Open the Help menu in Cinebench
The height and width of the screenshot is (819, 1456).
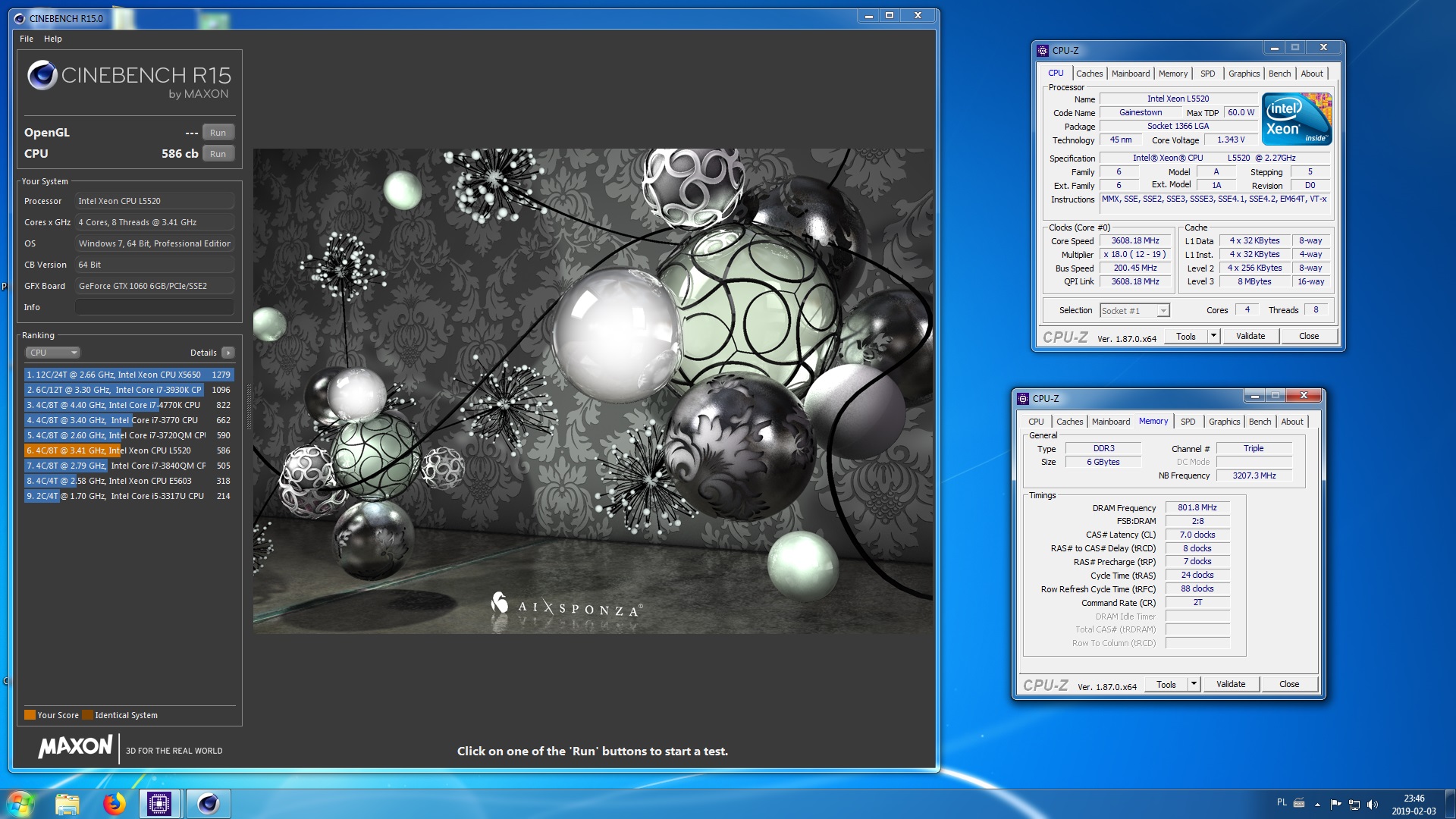click(x=53, y=39)
